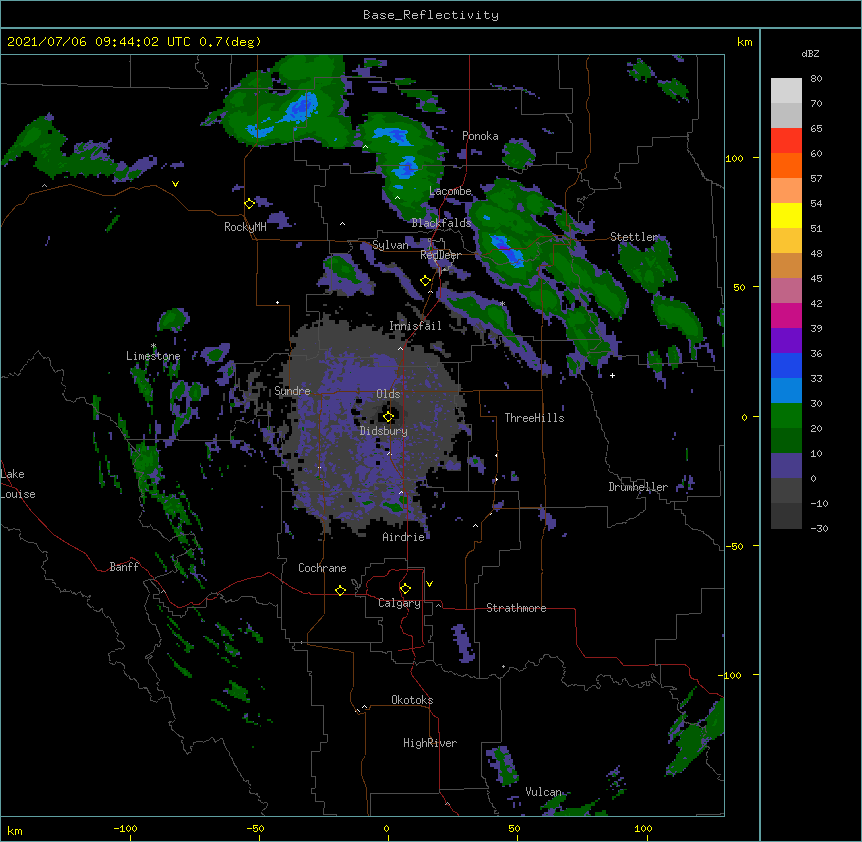This screenshot has width=862, height=842.
Task: Click the -100 tick on the horizontal km axis
Action: 125,828
